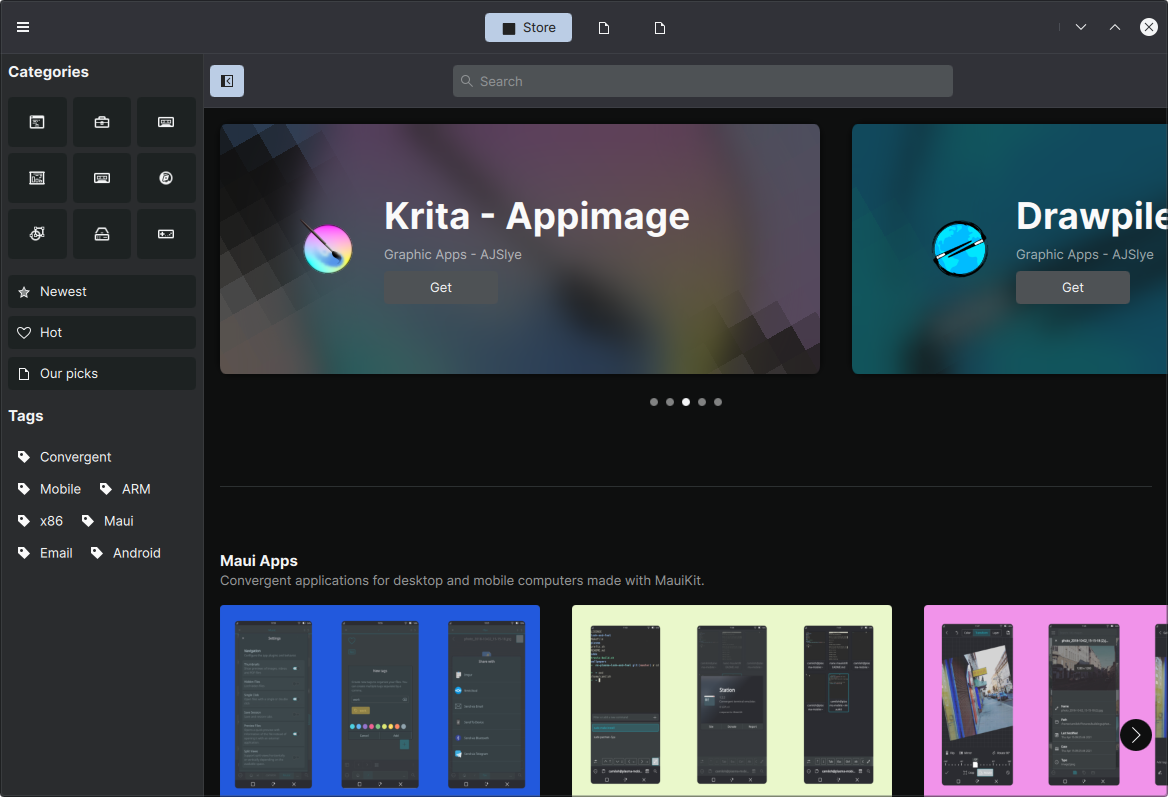
Task: Filter by the x86 tag
Action: coord(40,521)
